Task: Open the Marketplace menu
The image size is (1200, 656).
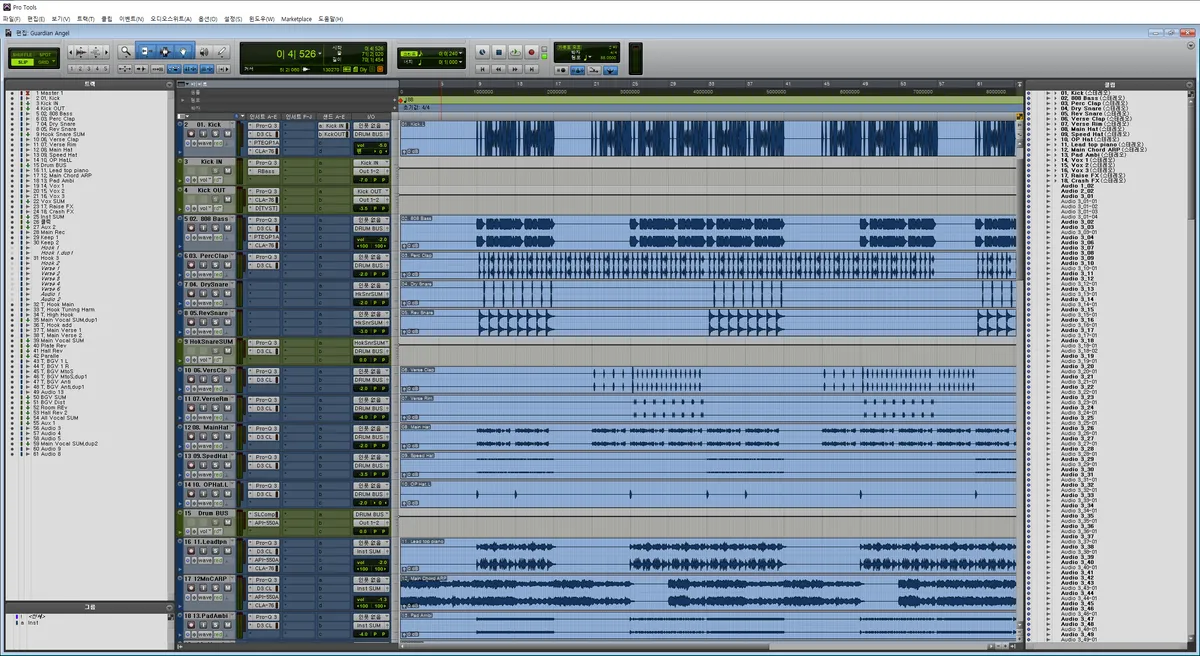Action: (297, 18)
